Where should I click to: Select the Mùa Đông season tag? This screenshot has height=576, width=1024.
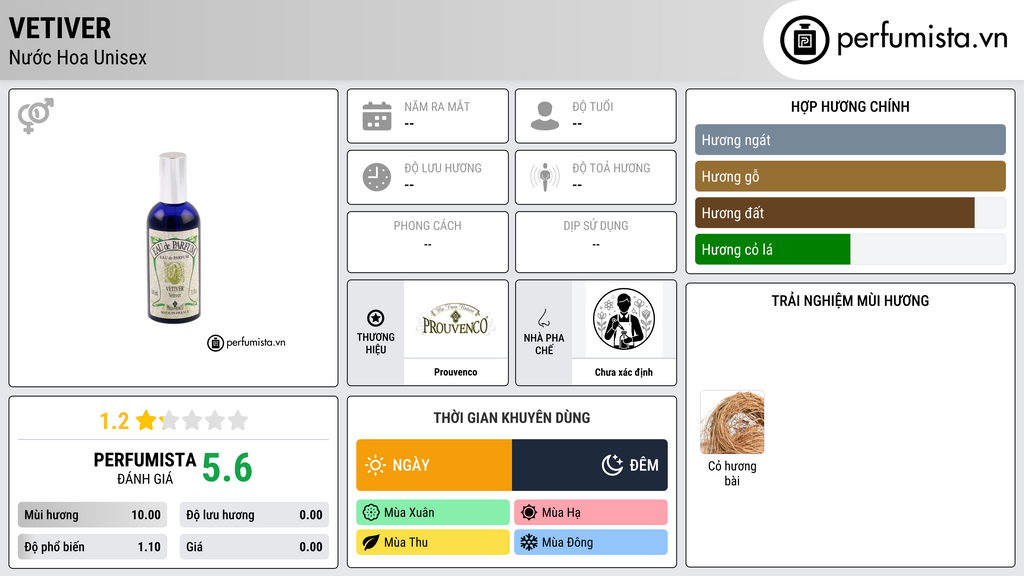[x=591, y=542]
